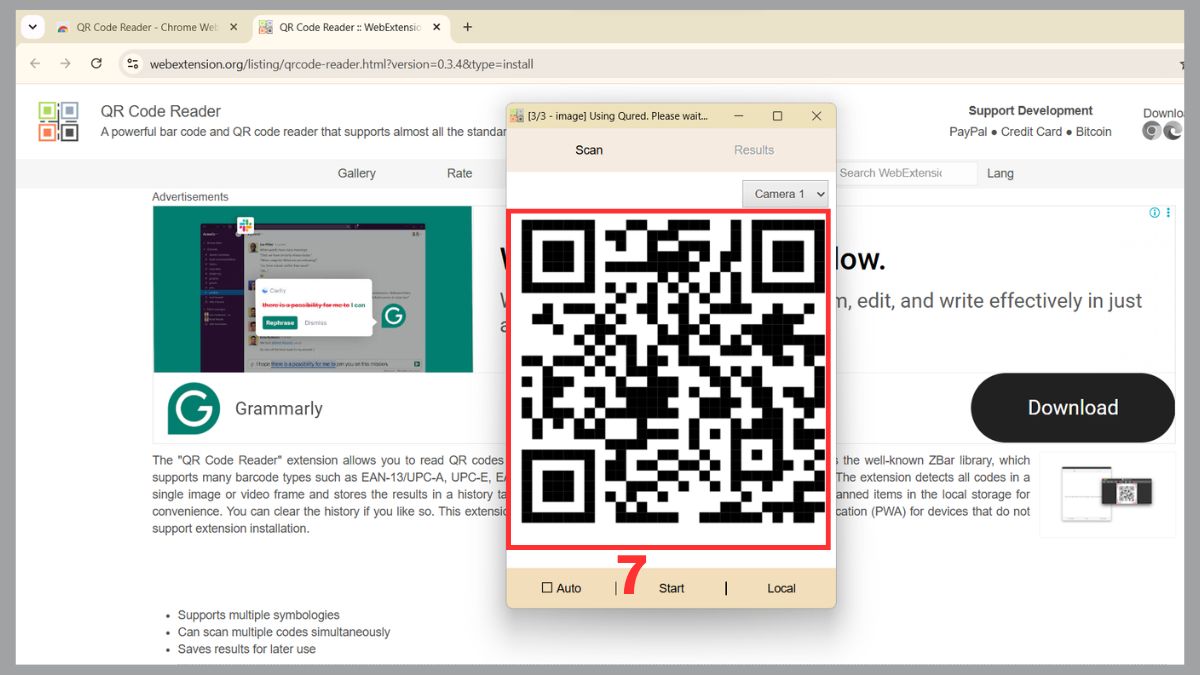Donate via the PayPal link
Screen dimensions: 1200x675
click(x=968, y=132)
